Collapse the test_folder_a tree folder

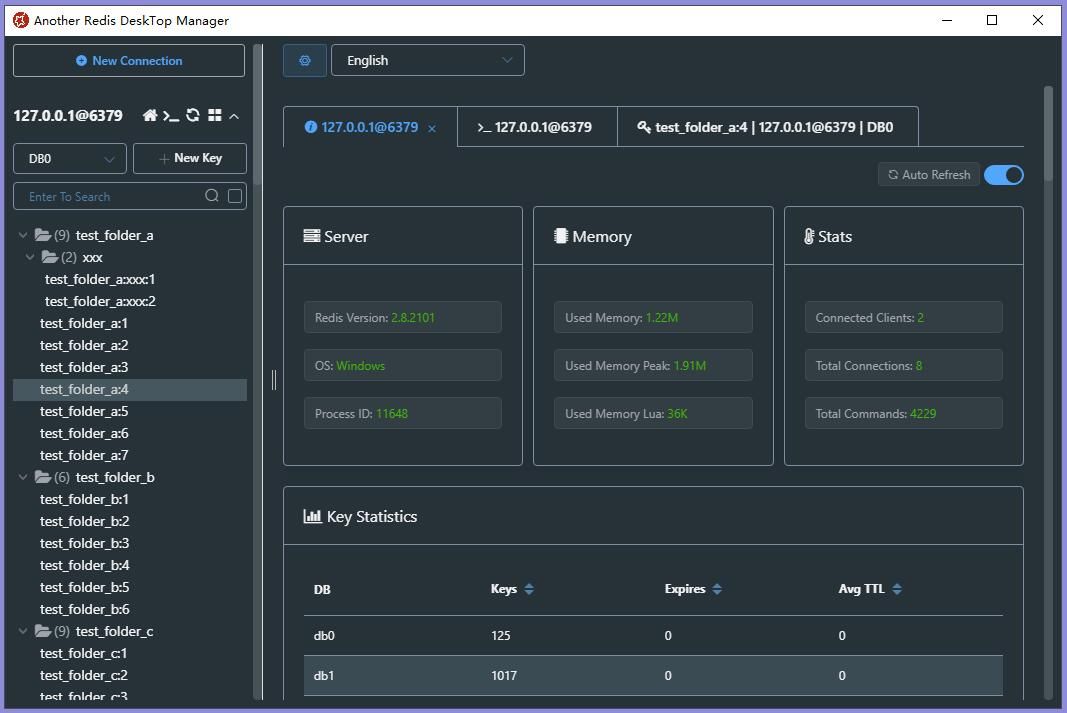click(22, 235)
